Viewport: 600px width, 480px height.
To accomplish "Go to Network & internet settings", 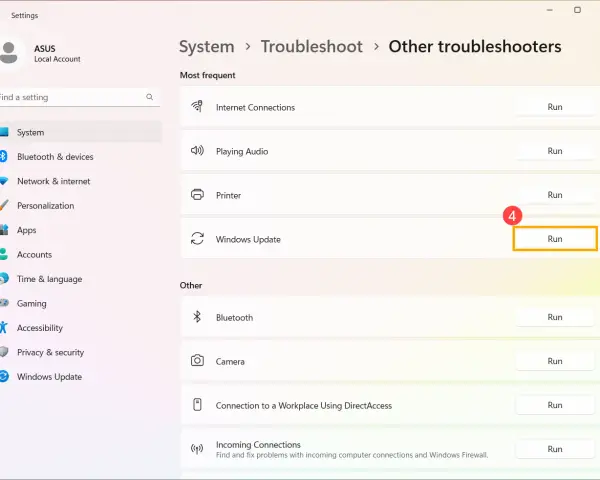I will 80,181.
